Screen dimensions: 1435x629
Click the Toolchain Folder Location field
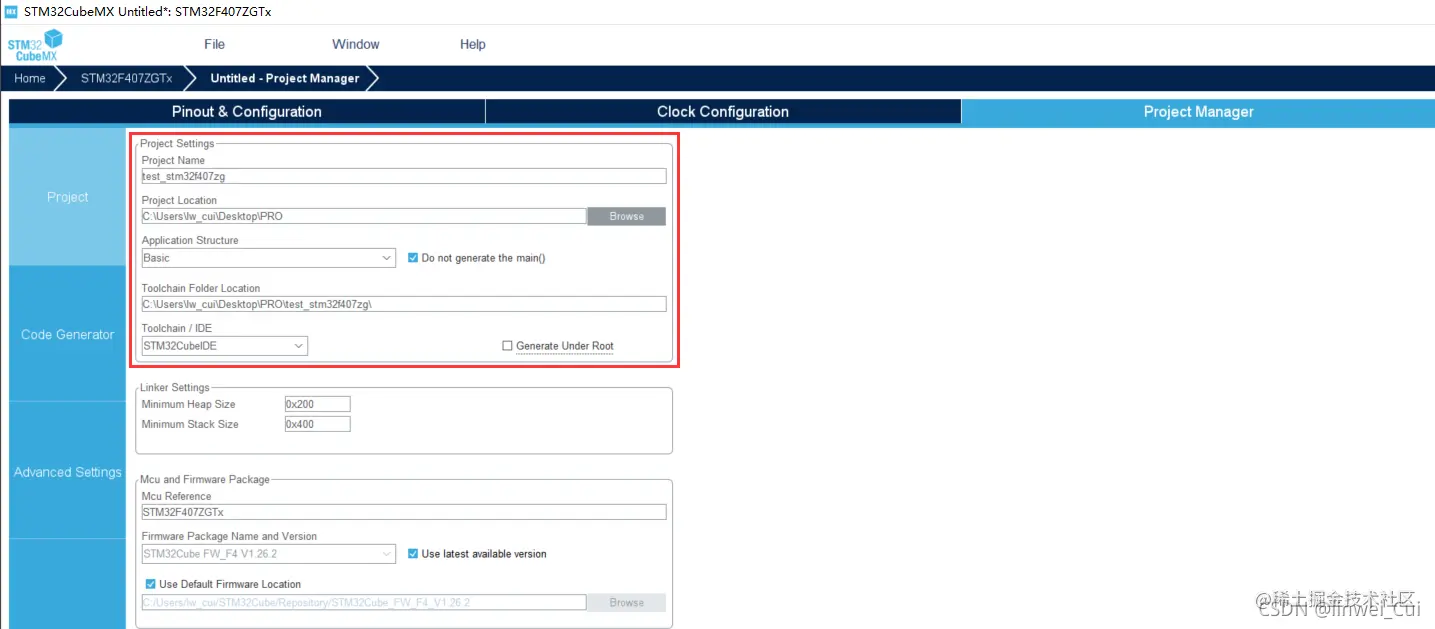(x=404, y=304)
